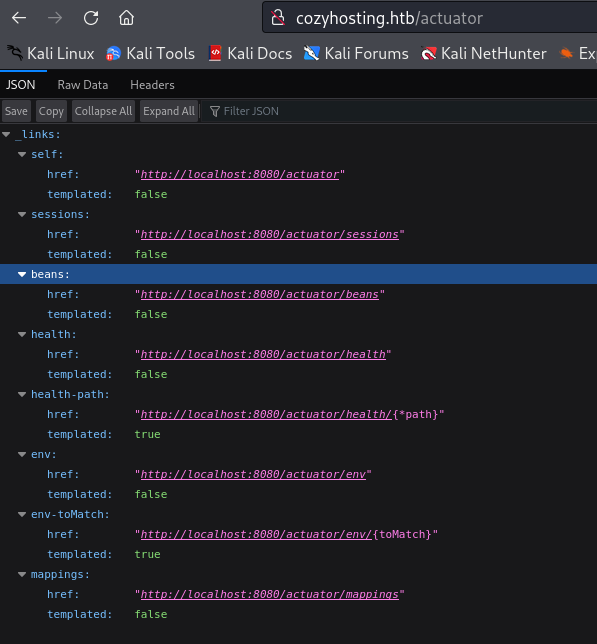Viewport: 597px width, 644px height.
Task: Click Collapse All
Action: click(103, 111)
